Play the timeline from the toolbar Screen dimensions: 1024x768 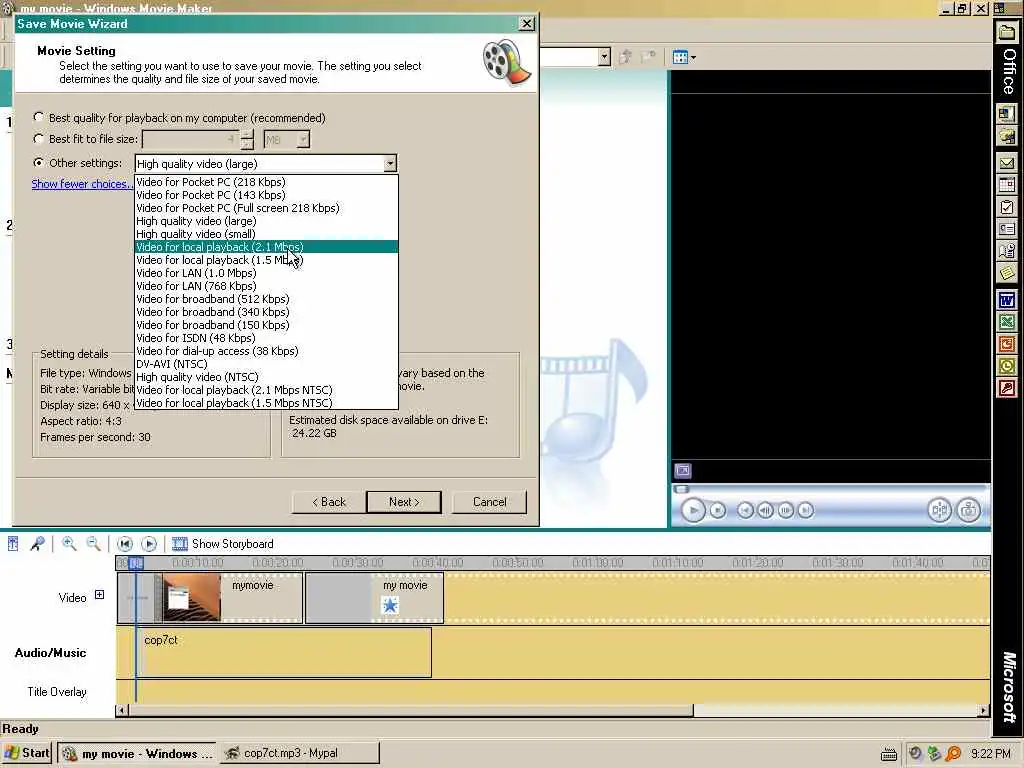click(x=149, y=543)
